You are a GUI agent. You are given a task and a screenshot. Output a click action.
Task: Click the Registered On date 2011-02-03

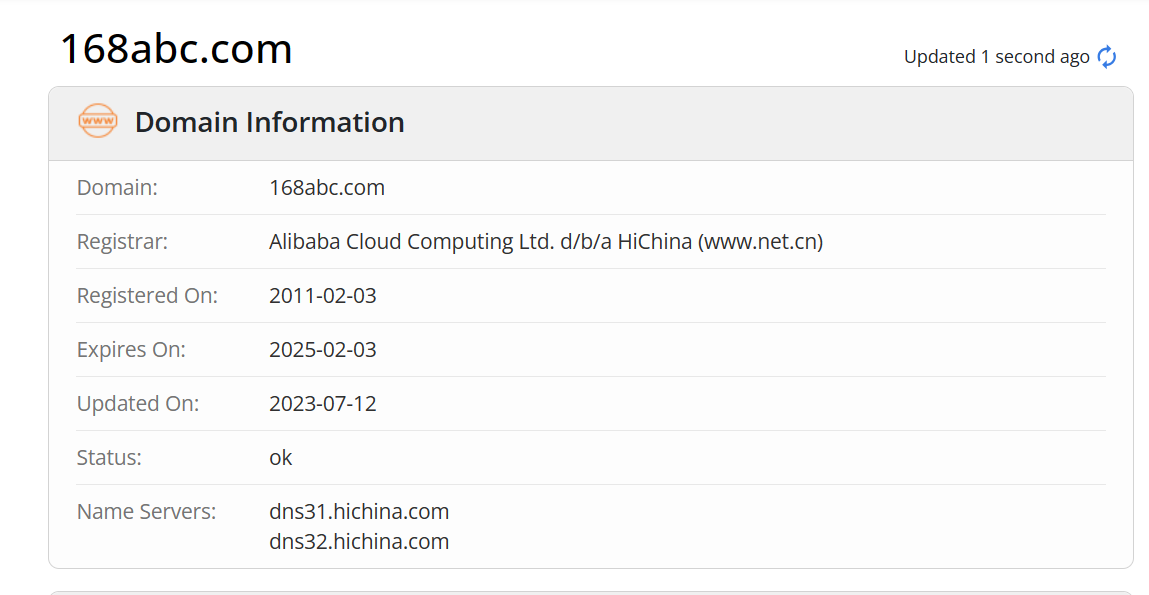coord(323,295)
